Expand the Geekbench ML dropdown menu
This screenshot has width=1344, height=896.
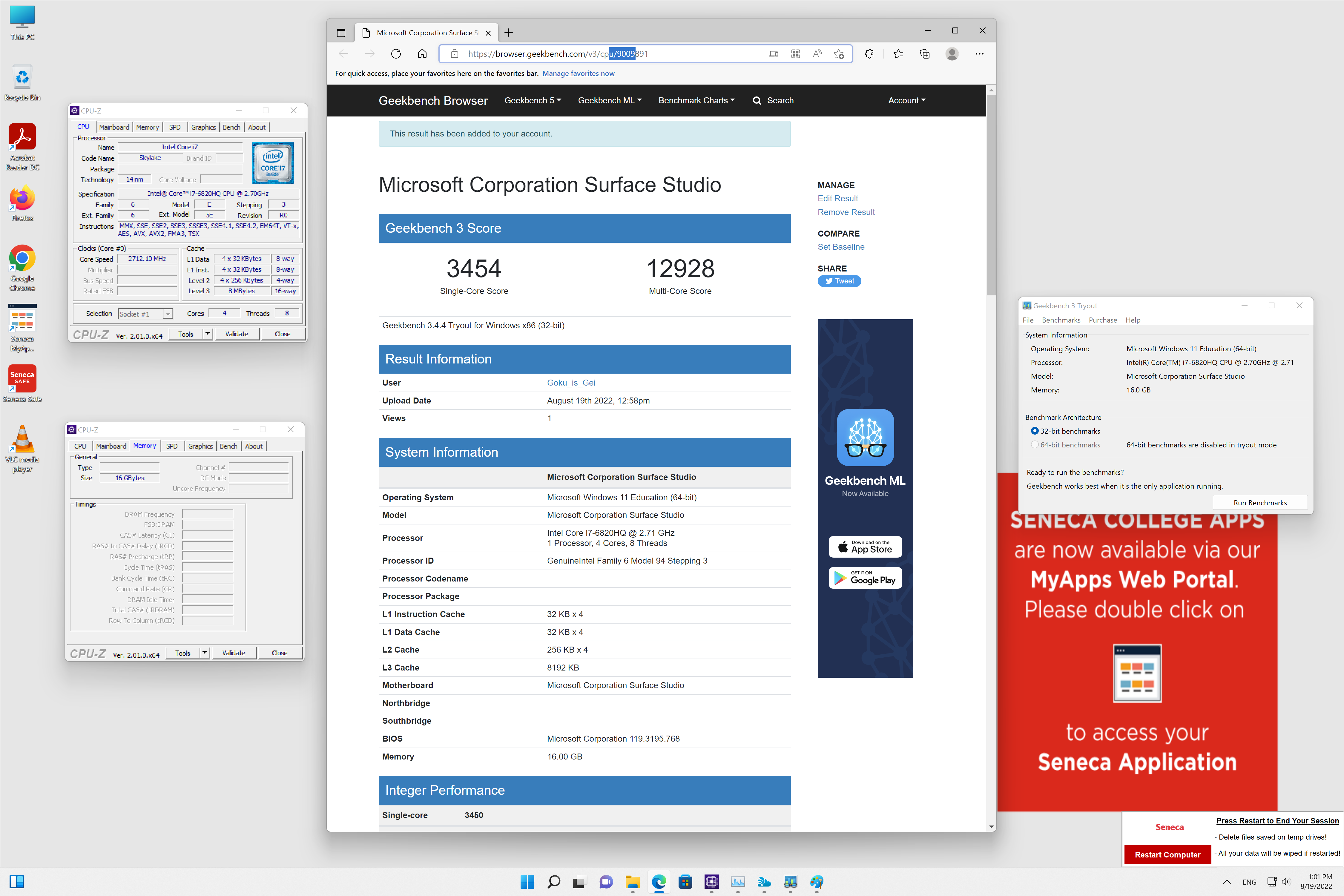[x=610, y=101]
